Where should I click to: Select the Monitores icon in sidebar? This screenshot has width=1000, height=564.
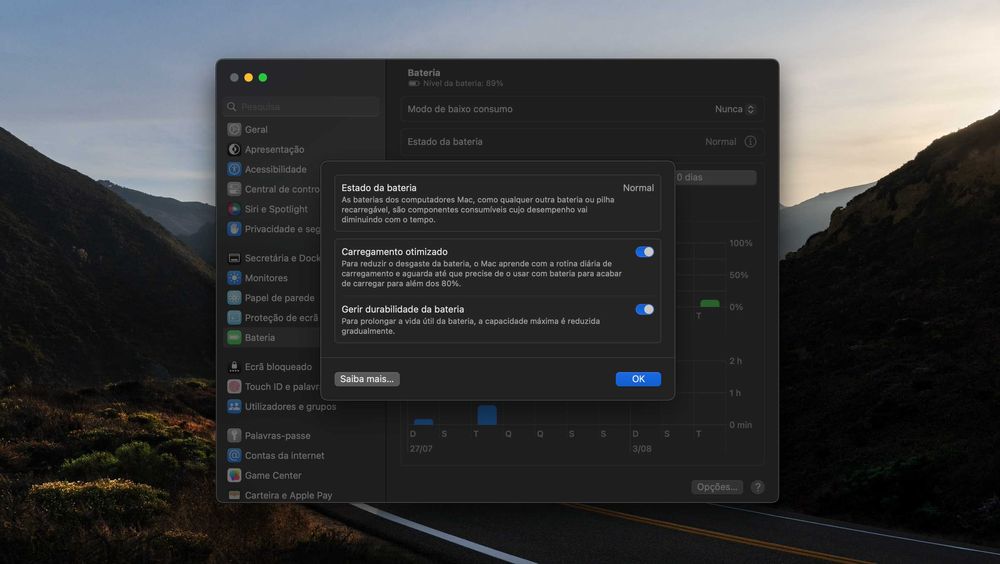tap(234, 278)
